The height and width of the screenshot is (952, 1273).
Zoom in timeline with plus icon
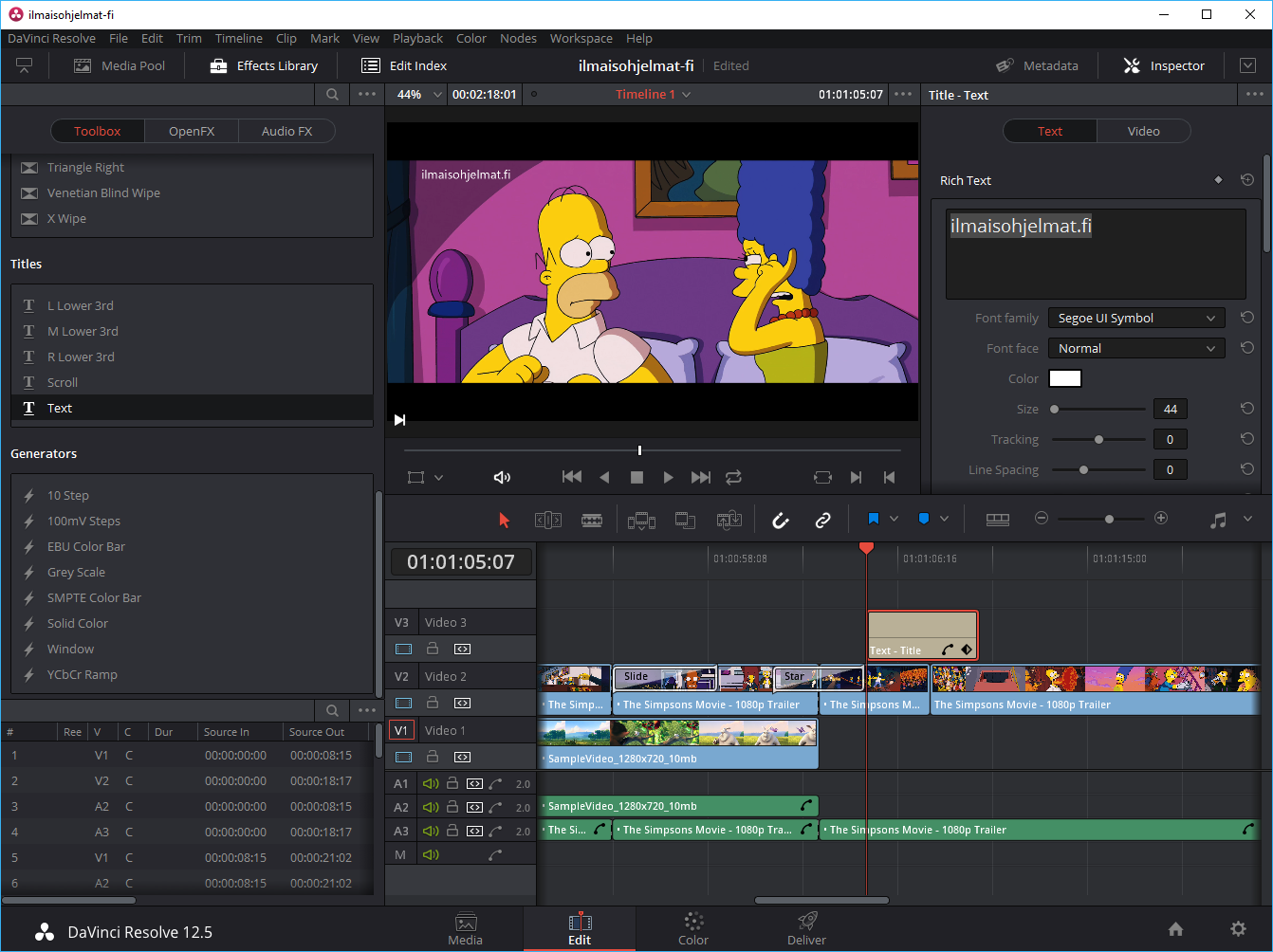tap(1161, 519)
